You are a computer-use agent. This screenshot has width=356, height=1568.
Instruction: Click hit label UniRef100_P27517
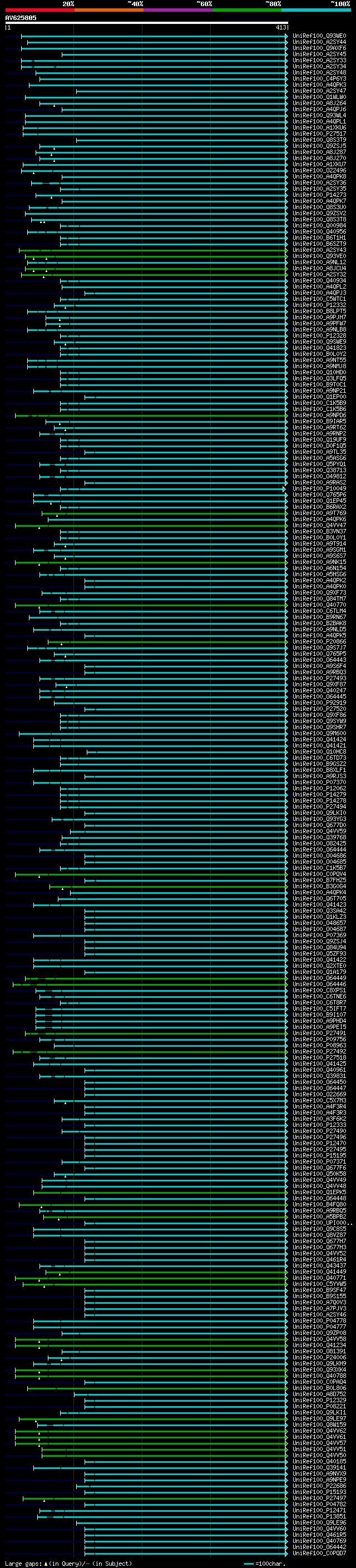pyautogui.click(x=319, y=134)
